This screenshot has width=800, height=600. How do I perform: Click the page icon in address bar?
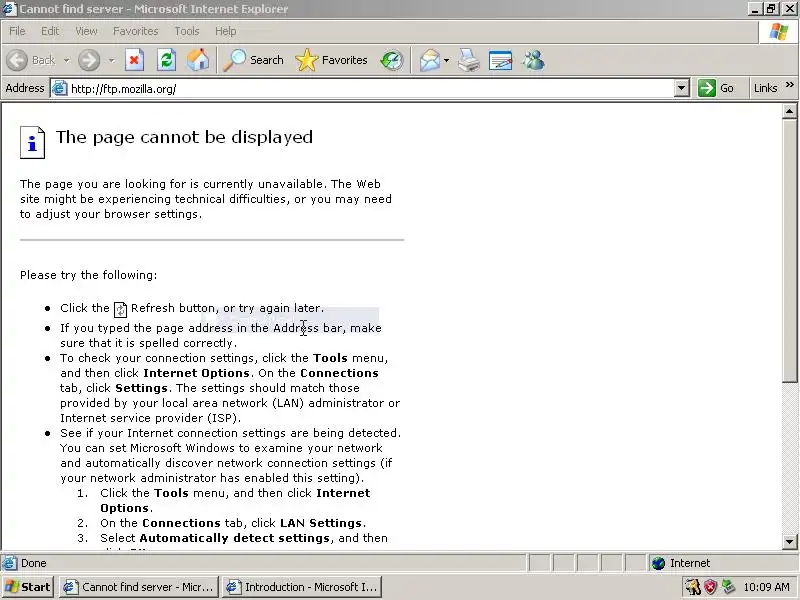[60, 88]
